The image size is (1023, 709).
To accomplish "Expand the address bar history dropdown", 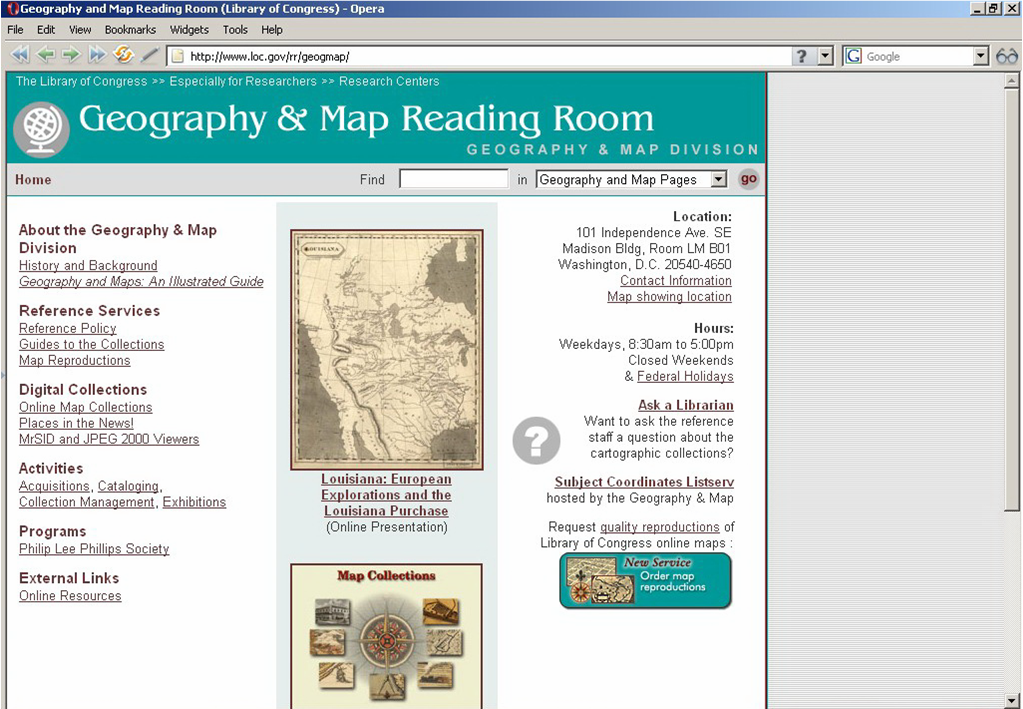I will [825, 57].
